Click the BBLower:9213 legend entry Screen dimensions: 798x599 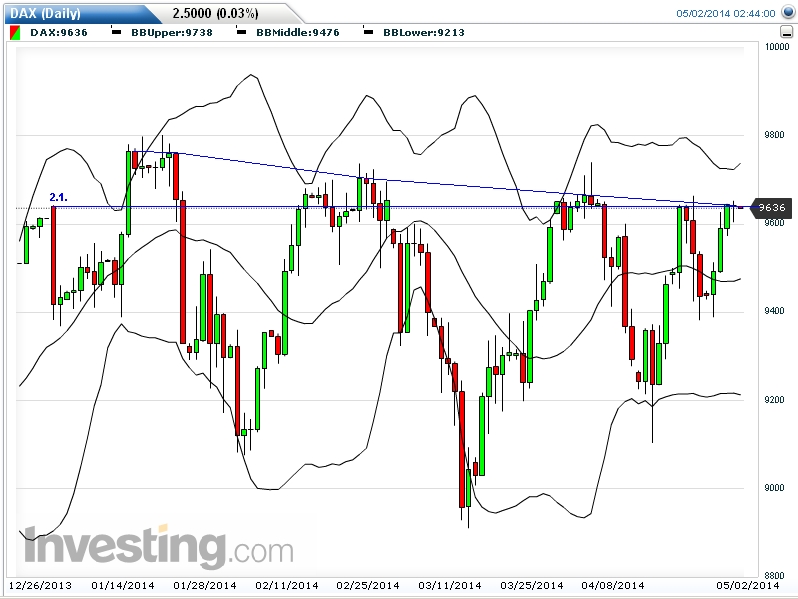click(423, 33)
